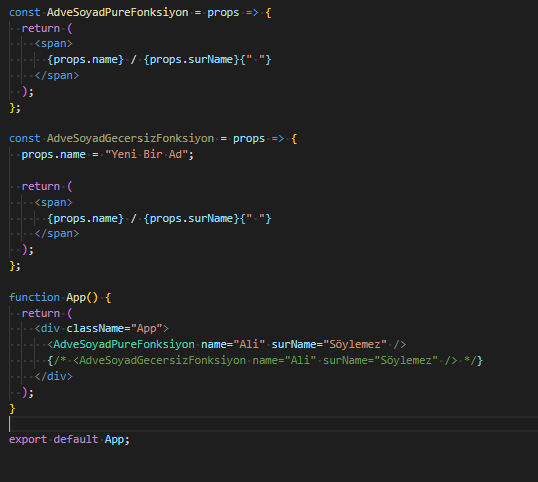Click the function keyword before App()
Viewport: 538px width, 482px height.
(34, 297)
